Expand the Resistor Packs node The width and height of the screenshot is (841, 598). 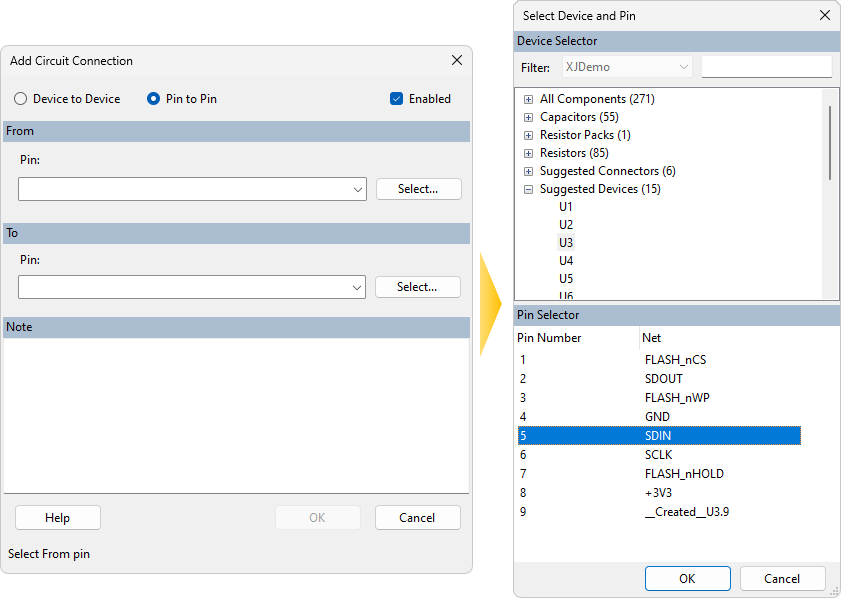528,135
